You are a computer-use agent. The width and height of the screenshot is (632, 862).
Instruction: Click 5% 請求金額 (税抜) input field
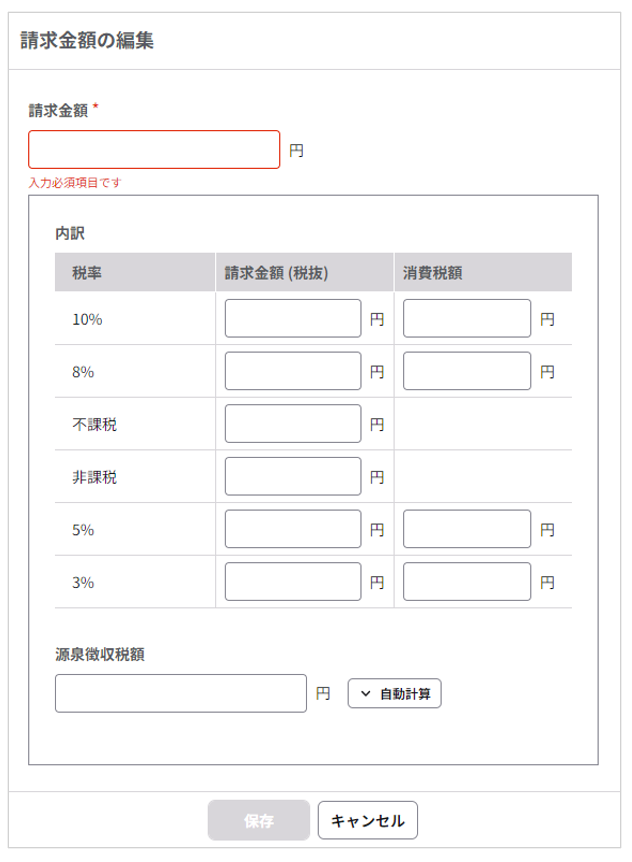pyautogui.click(x=292, y=529)
